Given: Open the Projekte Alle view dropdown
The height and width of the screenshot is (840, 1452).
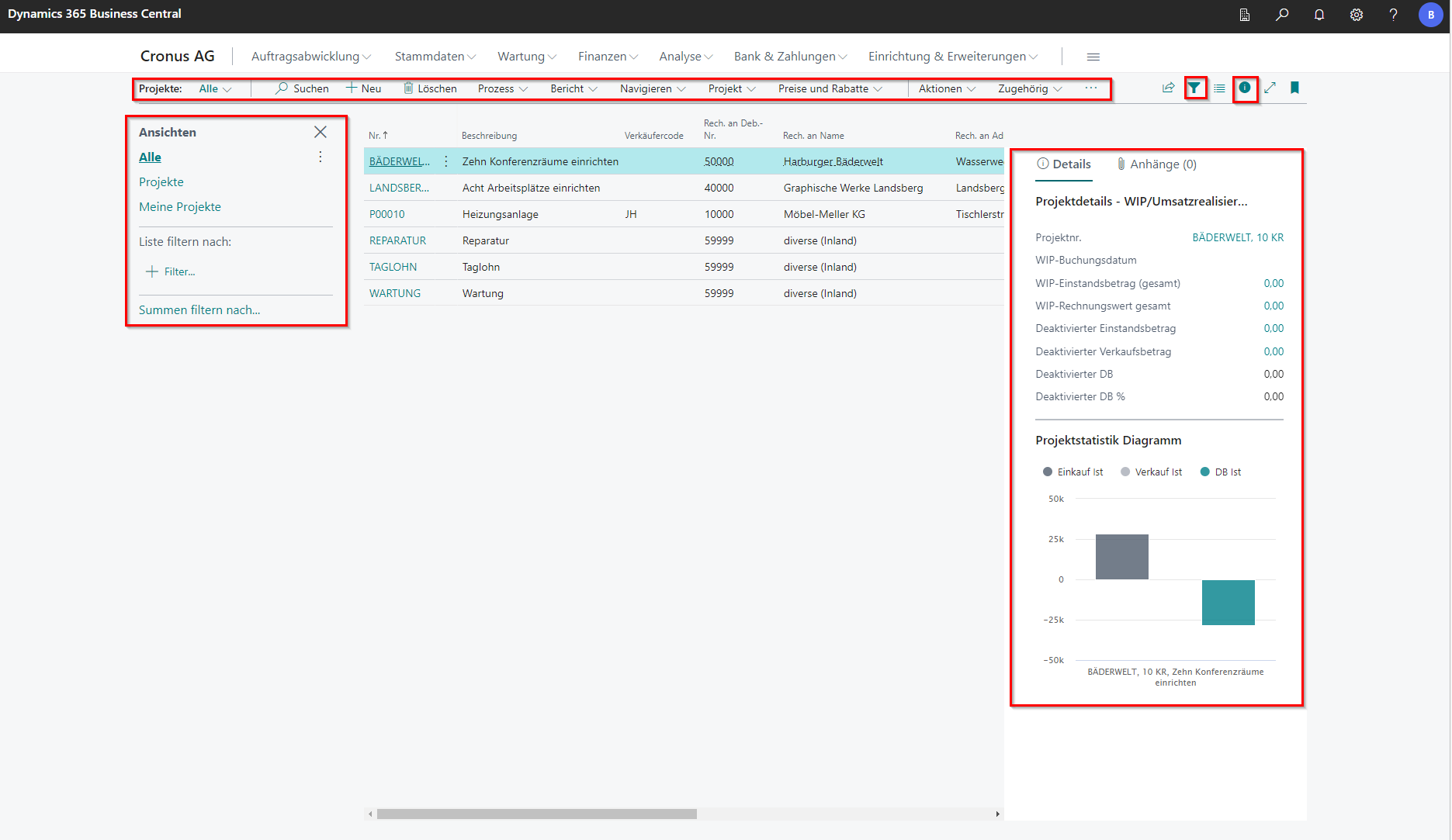Looking at the screenshot, I should (215, 89).
